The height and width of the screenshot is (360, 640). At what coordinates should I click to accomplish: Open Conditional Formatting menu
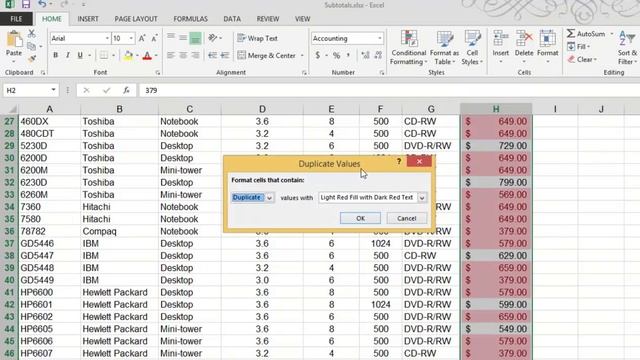point(409,47)
